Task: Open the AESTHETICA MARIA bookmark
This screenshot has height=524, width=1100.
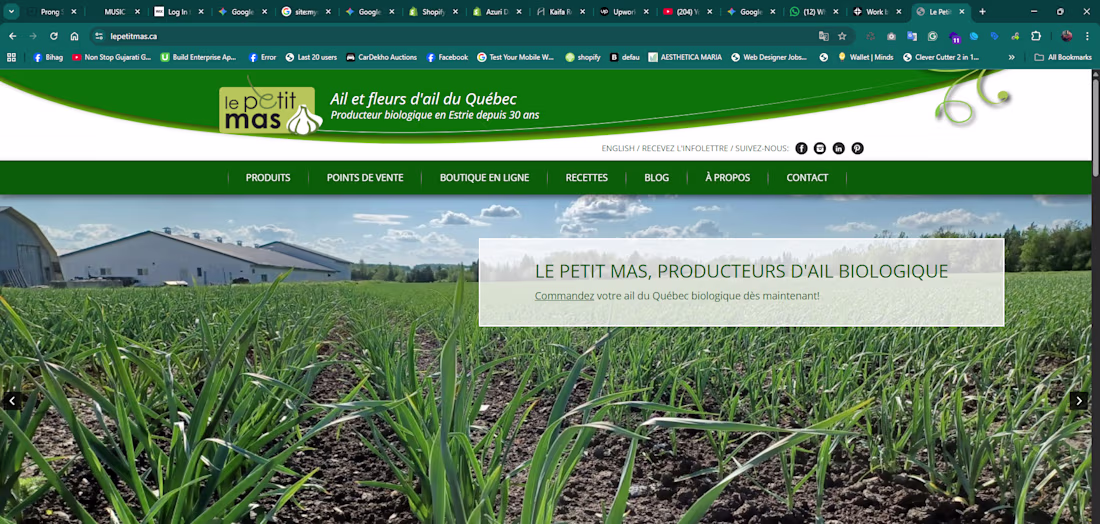Action: pos(685,58)
